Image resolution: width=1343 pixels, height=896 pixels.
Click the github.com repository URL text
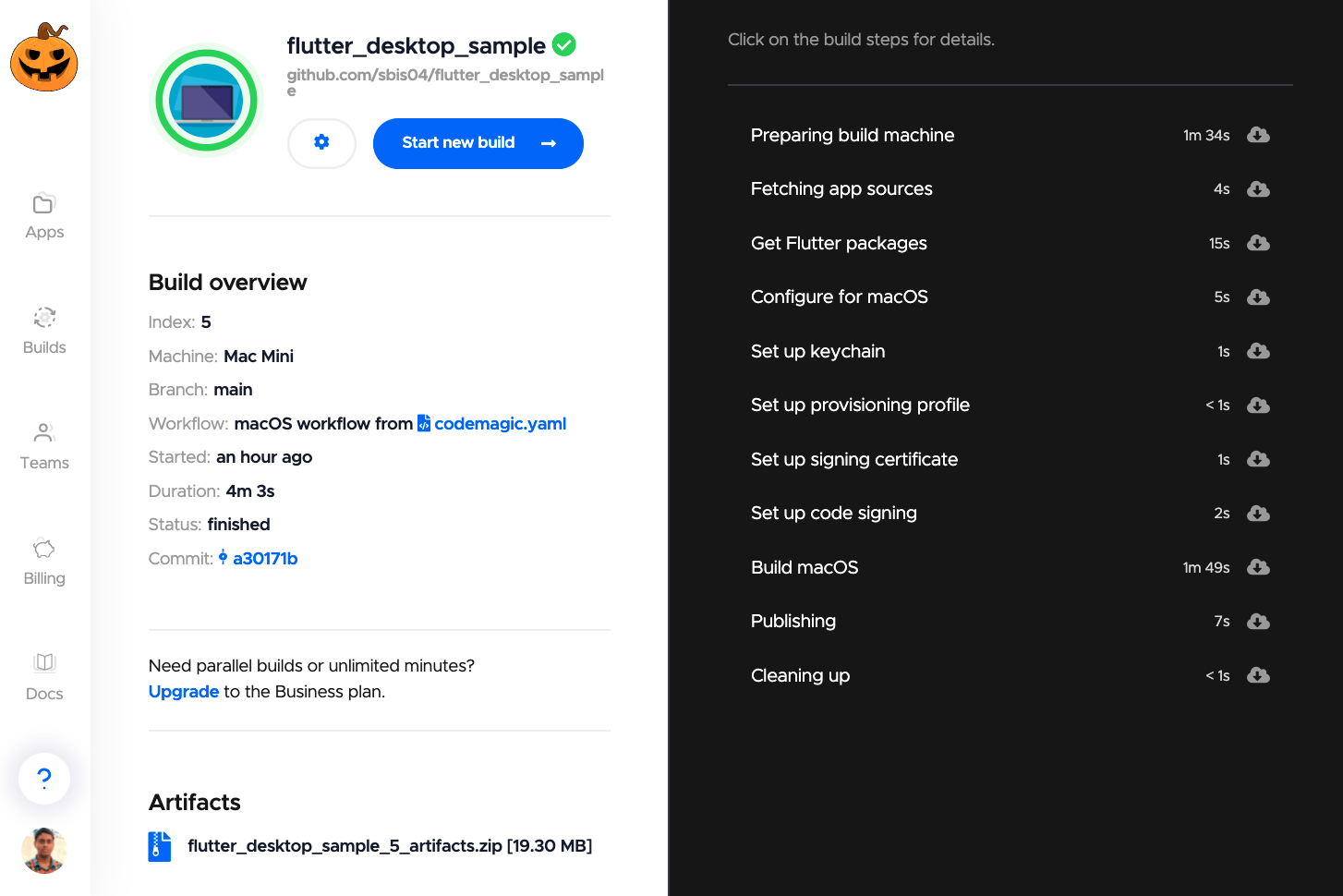[x=445, y=82]
